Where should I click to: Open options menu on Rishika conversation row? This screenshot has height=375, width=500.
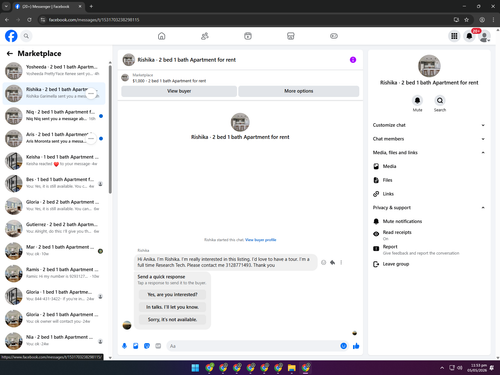point(91,94)
